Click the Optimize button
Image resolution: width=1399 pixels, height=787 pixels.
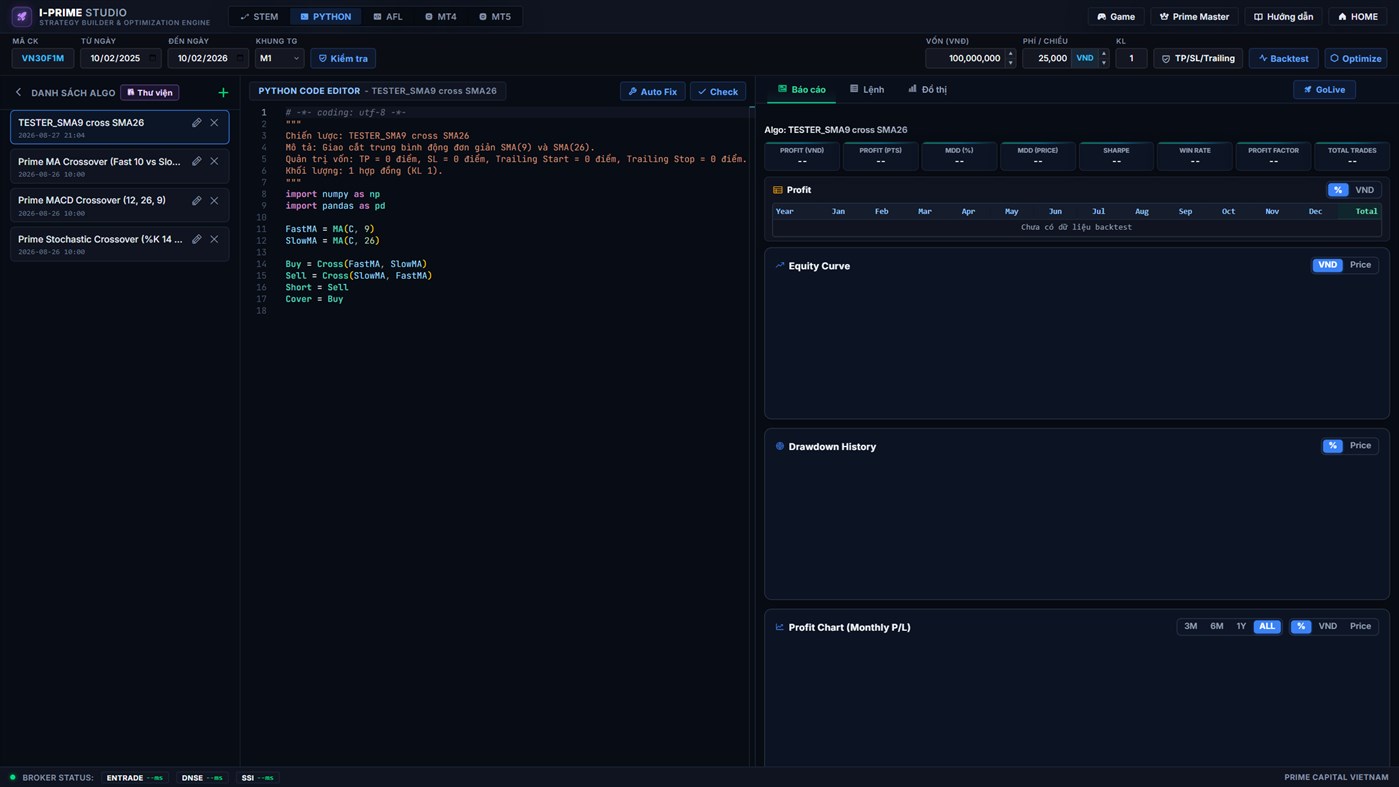pyautogui.click(x=1355, y=58)
